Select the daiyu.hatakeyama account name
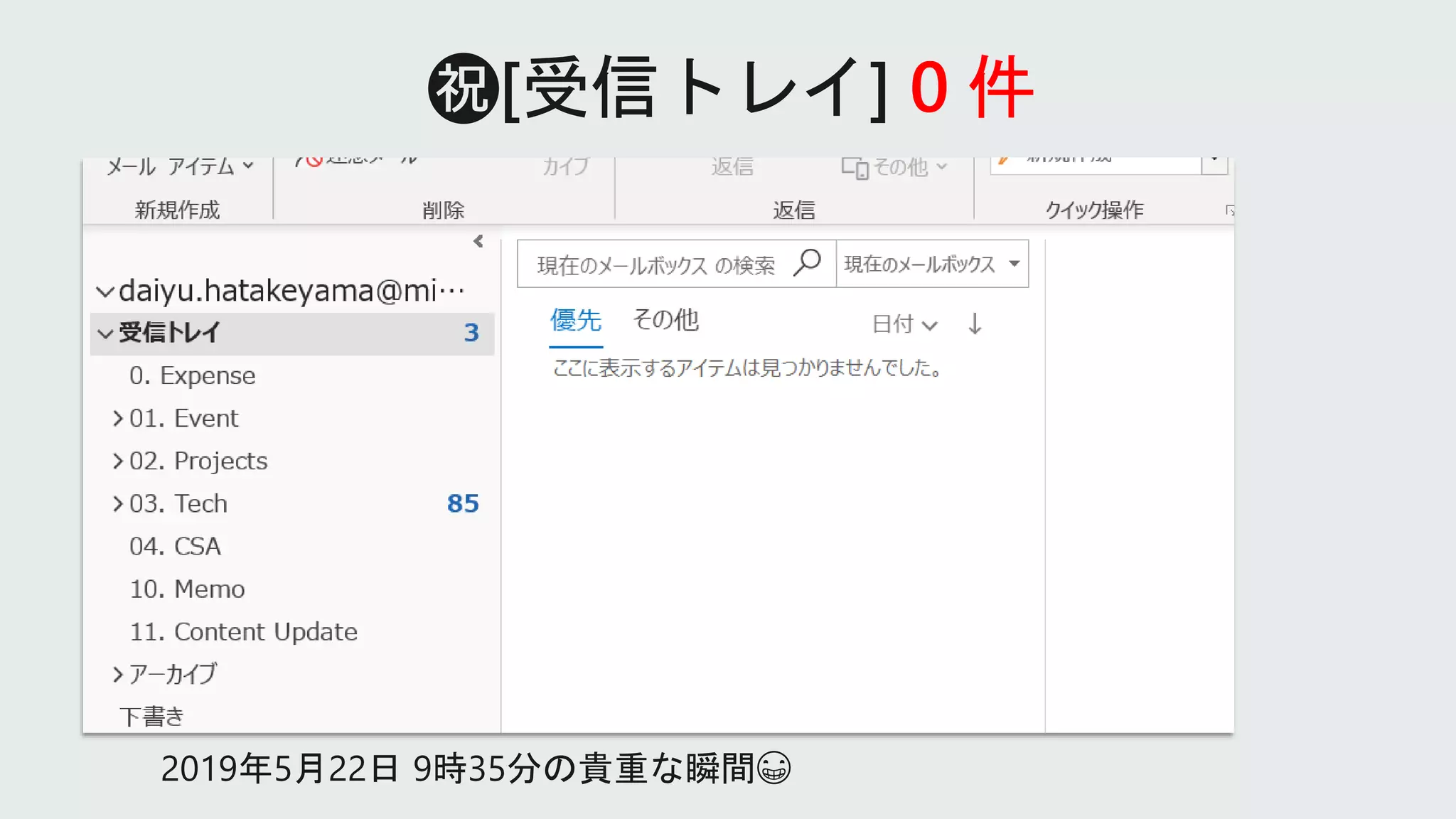 (x=291, y=291)
